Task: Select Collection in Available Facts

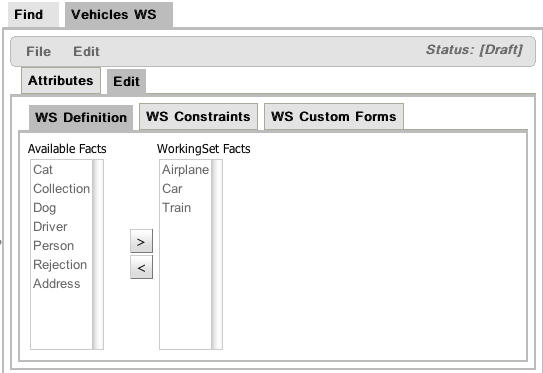Action: (x=62, y=189)
